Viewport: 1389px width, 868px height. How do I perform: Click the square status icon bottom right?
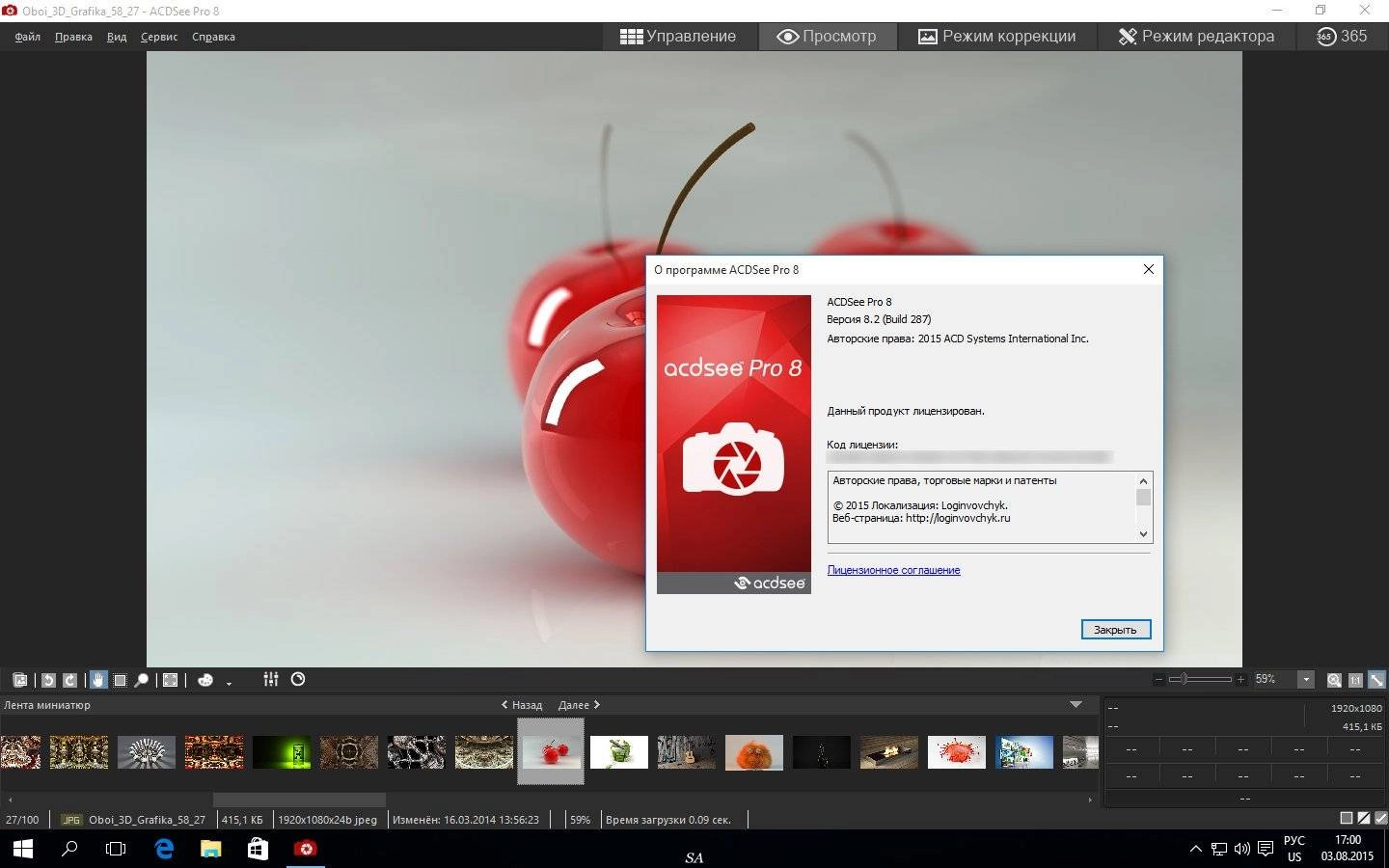pyautogui.click(x=1347, y=818)
